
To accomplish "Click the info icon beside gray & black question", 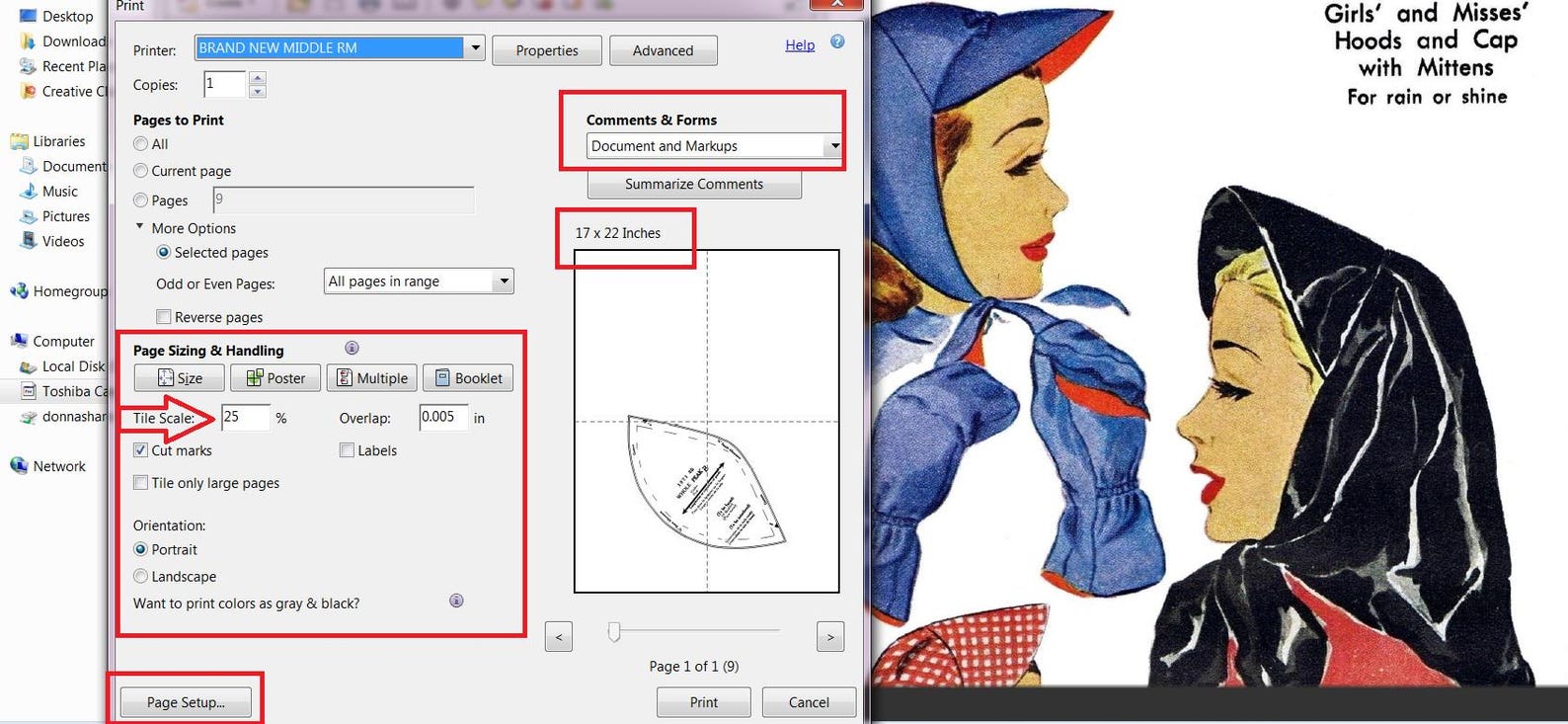I will pyautogui.click(x=456, y=601).
